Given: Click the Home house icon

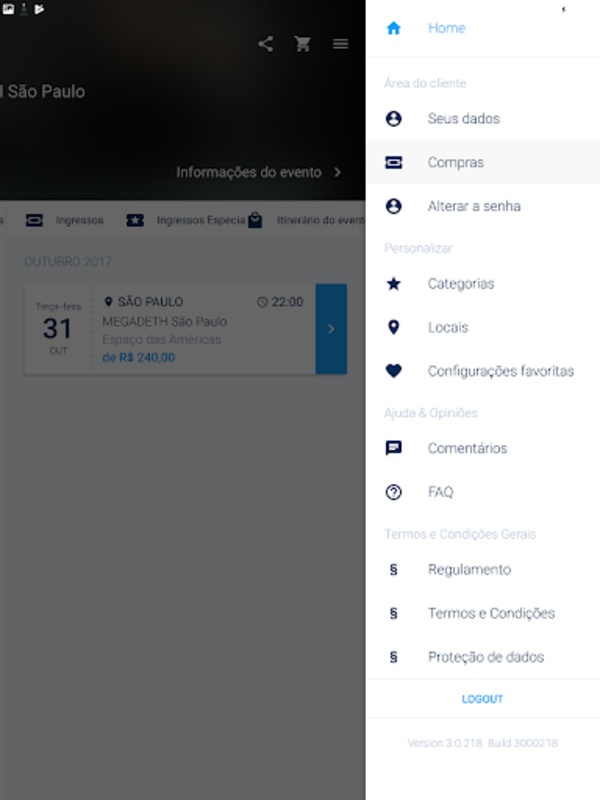Looking at the screenshot, I should coord(393,28).
